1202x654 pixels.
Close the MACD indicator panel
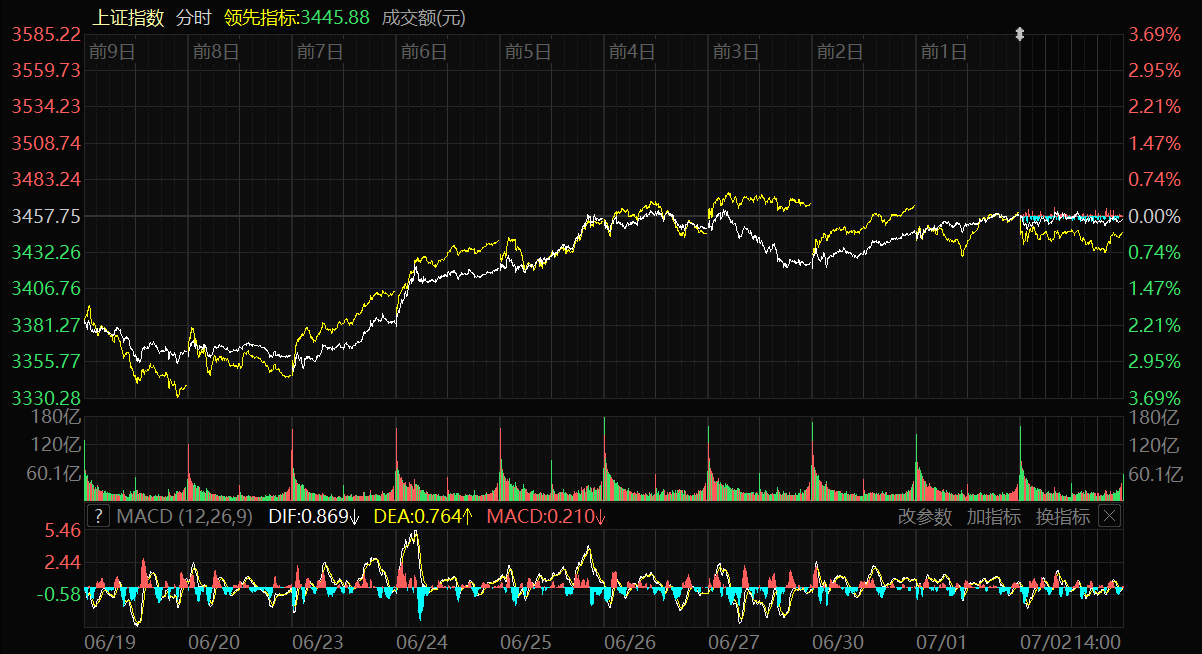[1109, 516]
